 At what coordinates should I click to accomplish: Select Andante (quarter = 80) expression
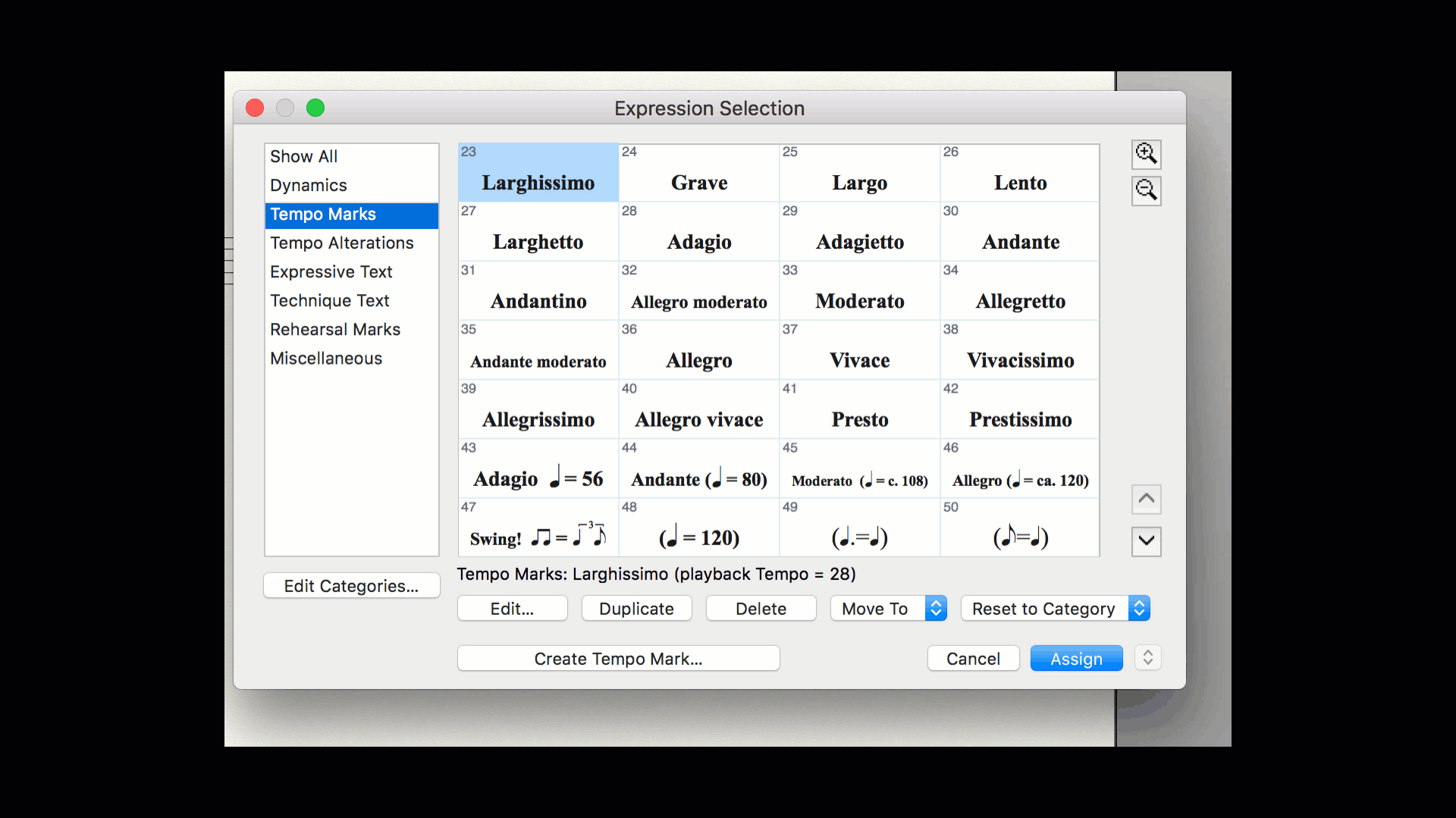(x=699, y=469)
